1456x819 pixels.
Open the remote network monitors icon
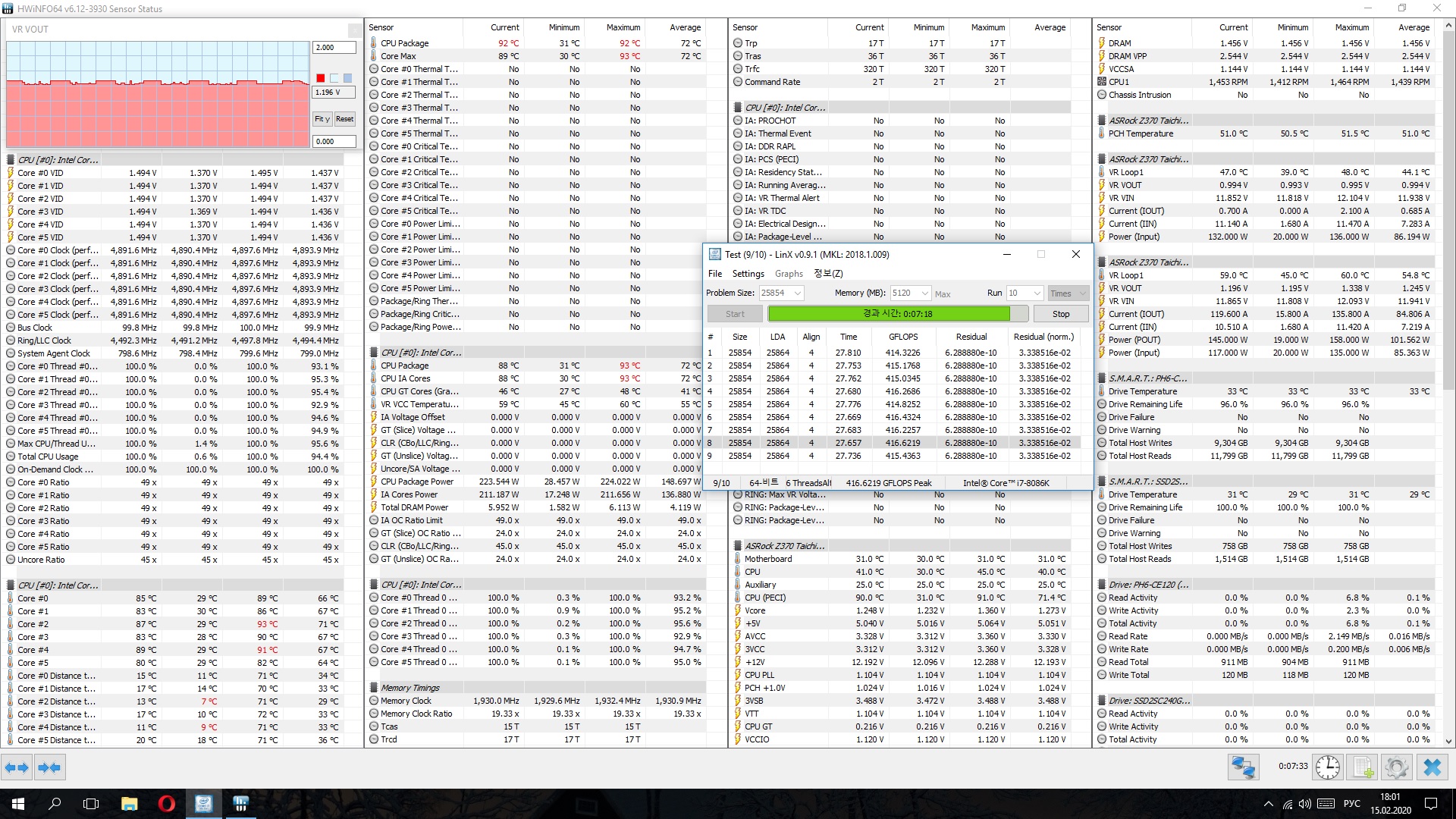pos(1243,767)
